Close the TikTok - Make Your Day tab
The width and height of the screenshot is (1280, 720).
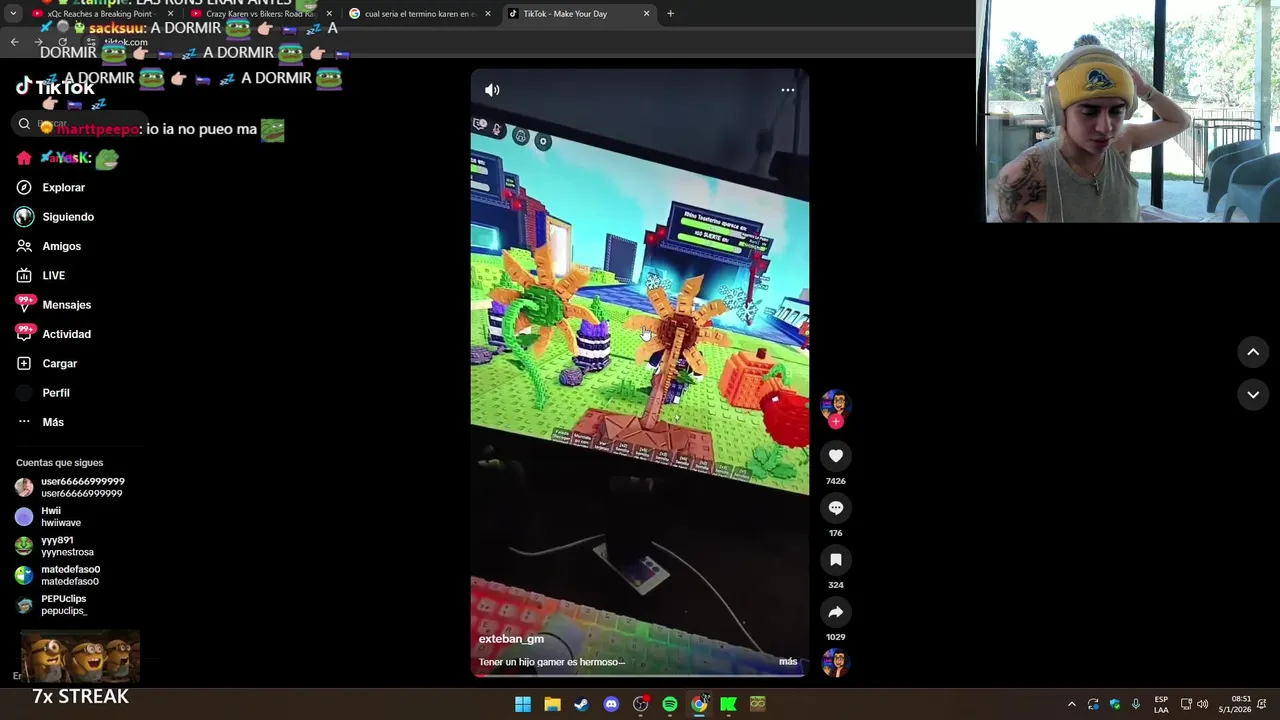[x=646, y=14]
